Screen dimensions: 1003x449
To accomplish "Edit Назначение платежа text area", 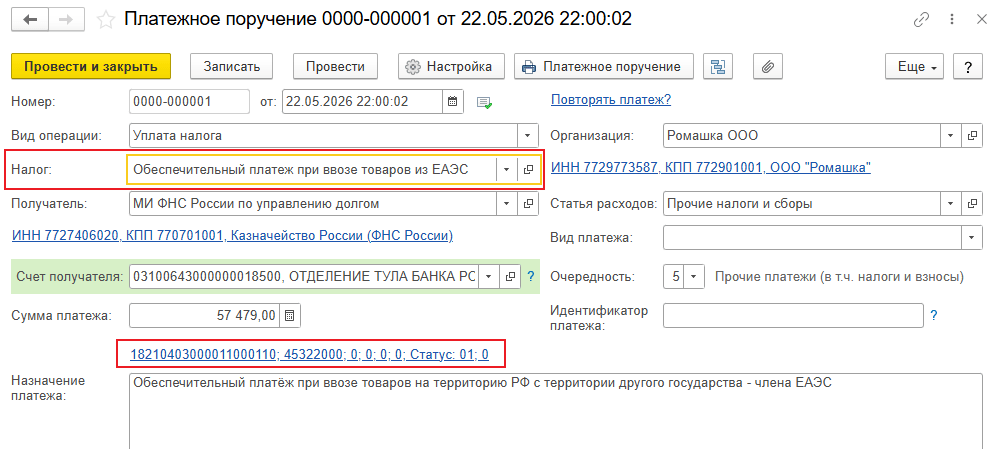I will (555, 411).
